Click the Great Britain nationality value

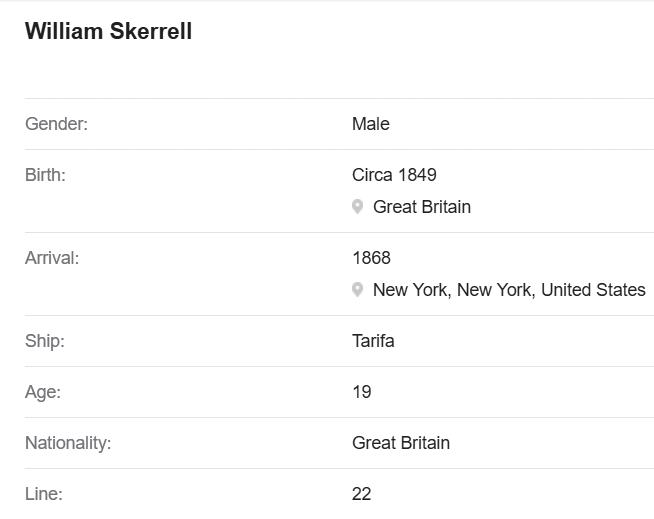(x=401, y=443)
